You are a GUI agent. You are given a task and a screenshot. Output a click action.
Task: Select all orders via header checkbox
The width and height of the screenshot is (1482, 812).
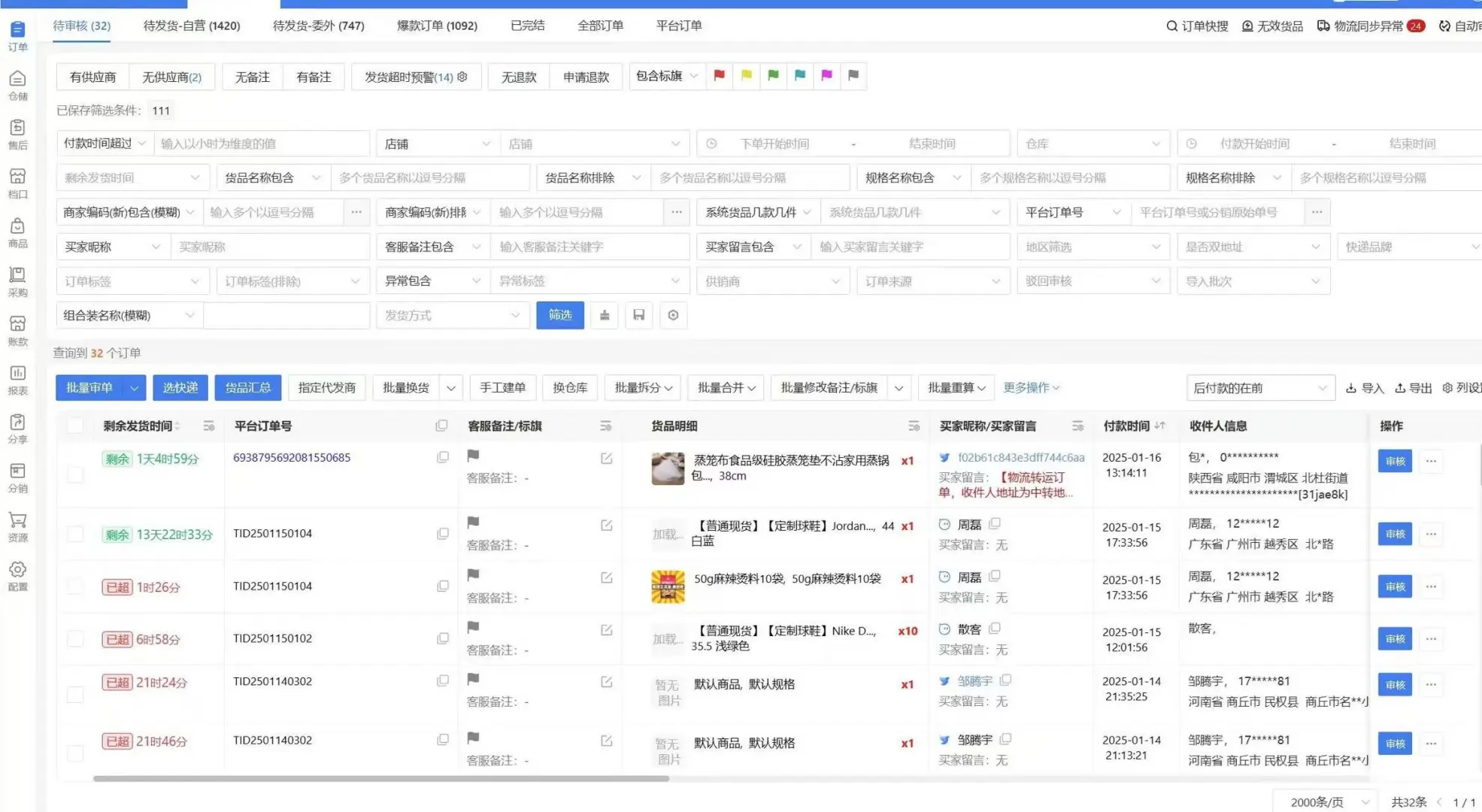point(75,425)
